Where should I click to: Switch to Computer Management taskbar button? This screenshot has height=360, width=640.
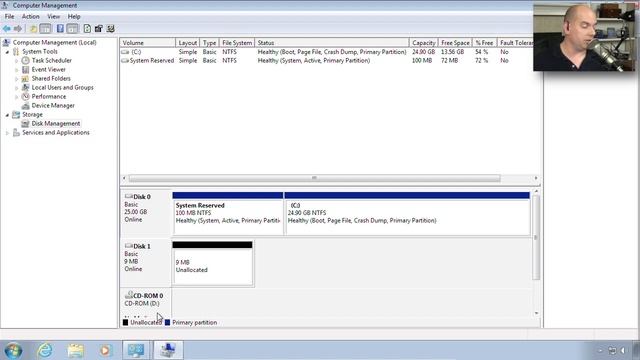tap(168, 350)
